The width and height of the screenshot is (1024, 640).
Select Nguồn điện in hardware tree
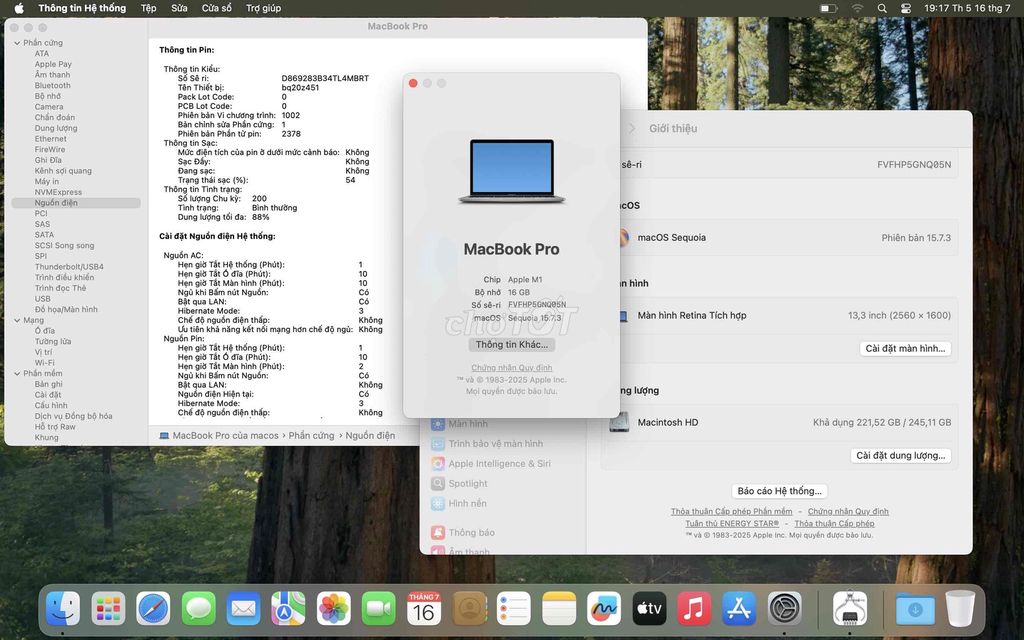76,202
